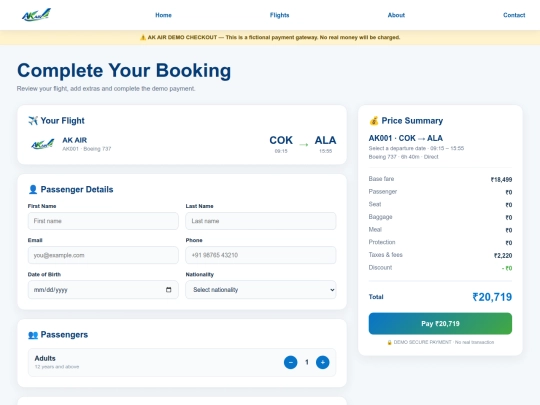
Task: Click into the Email field
Action: (x=103, y=255)
